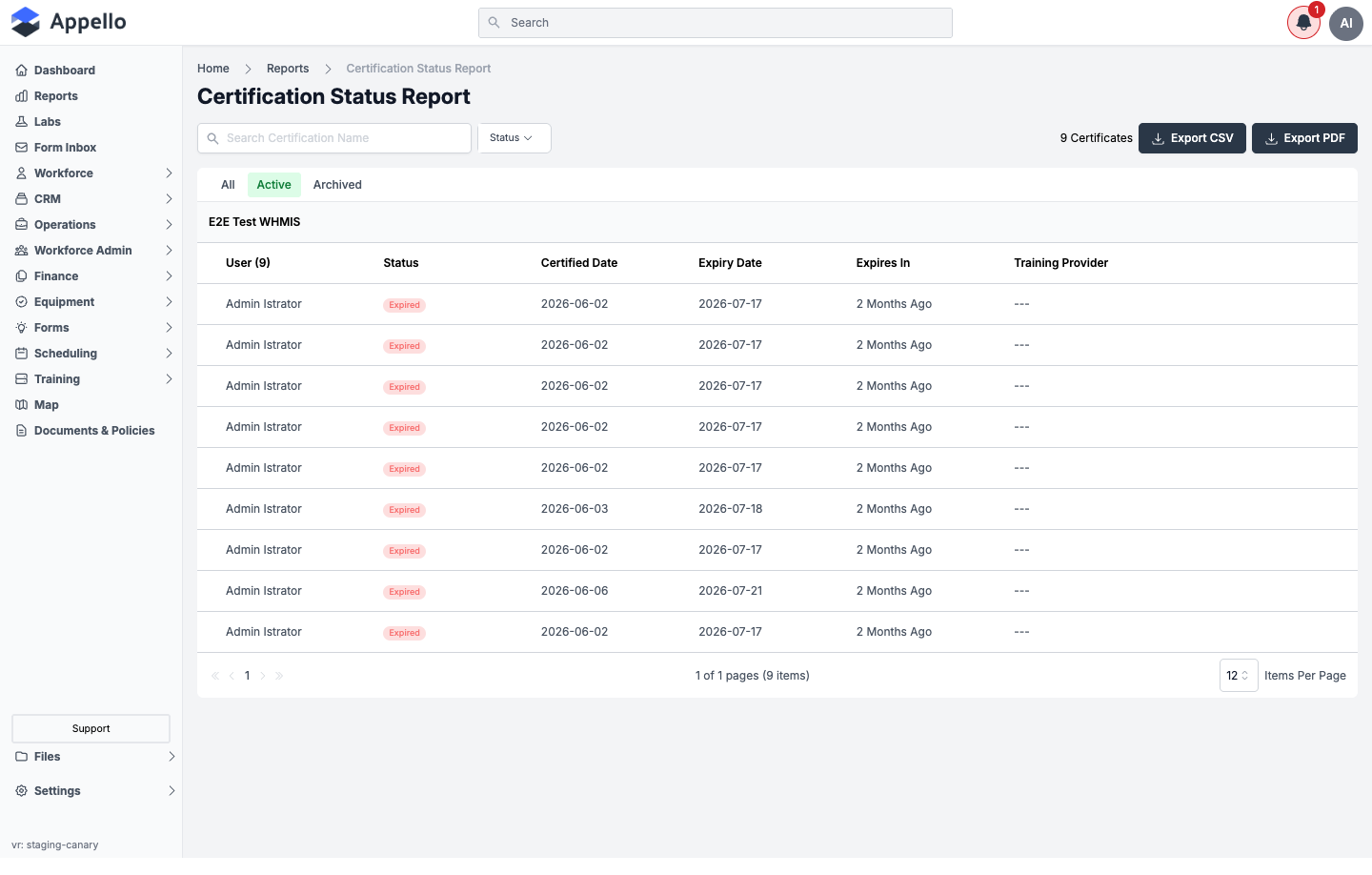The image size is (1372, 875).
Task: Click the Appello logo
Action: (69, 22)
